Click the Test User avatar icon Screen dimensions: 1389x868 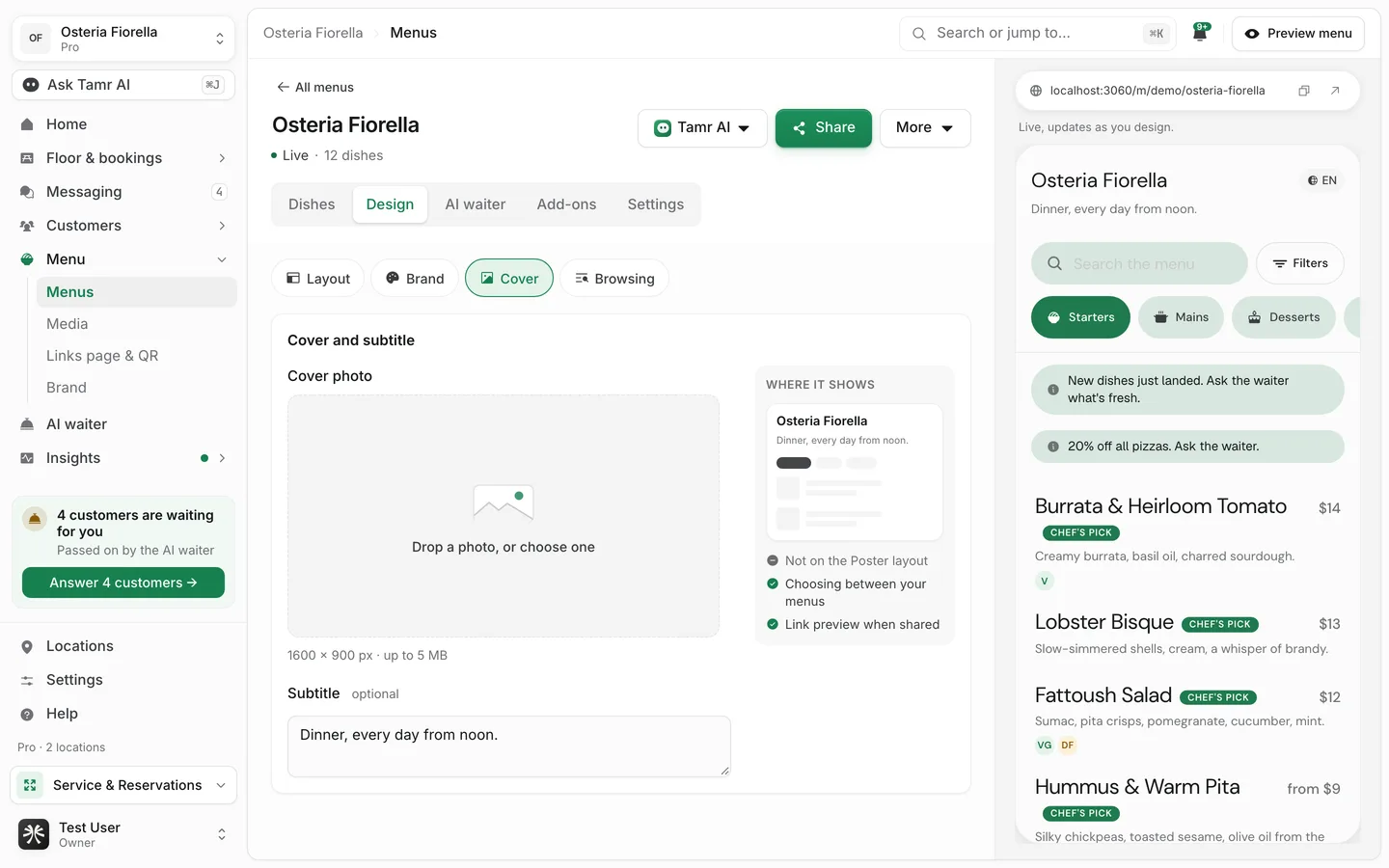[34, 834]
